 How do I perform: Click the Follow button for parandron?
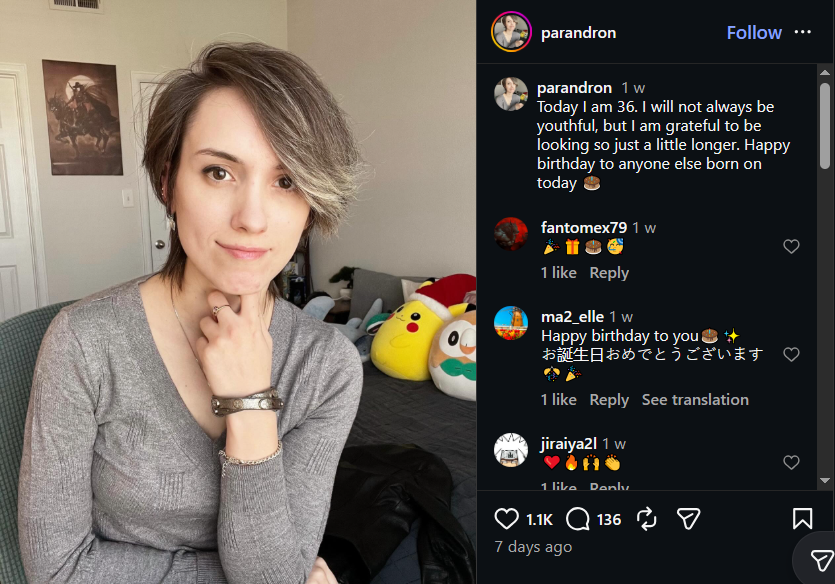[x=754, y=33]
